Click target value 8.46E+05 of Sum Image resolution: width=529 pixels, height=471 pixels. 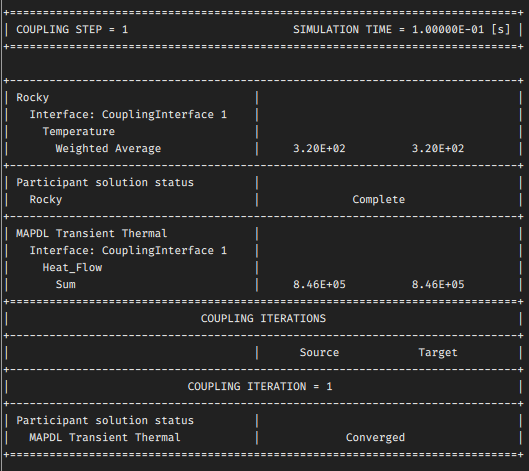[438, 285]
